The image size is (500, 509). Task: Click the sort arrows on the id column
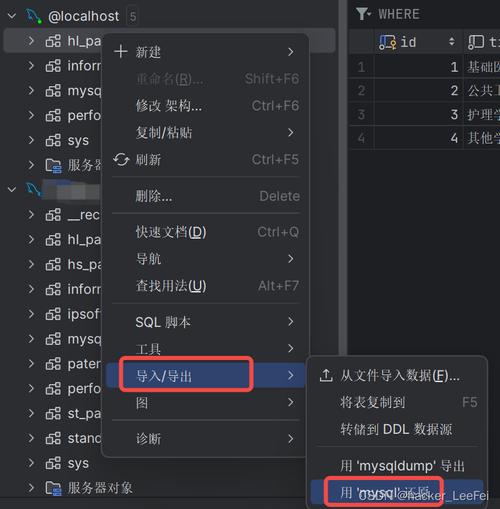452,42
